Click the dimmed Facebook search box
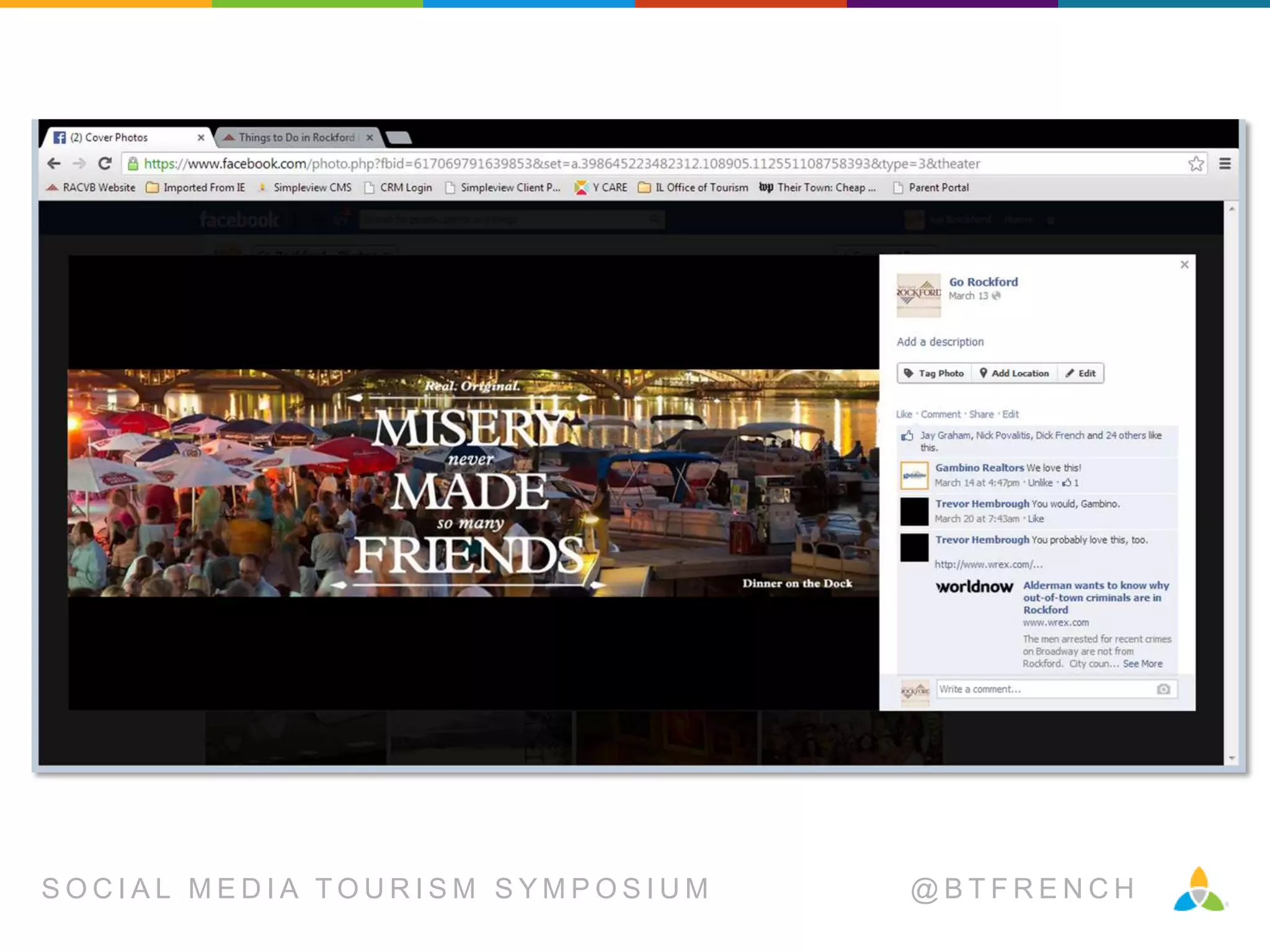Screen dimensions: 1270x952 512,219
